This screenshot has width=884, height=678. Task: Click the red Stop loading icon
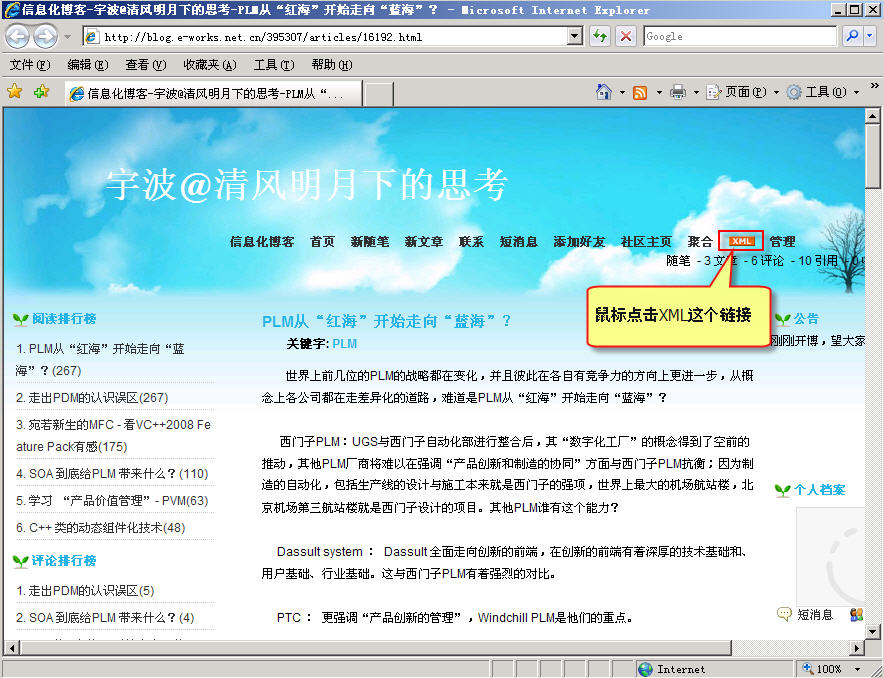tap(625, 37)
